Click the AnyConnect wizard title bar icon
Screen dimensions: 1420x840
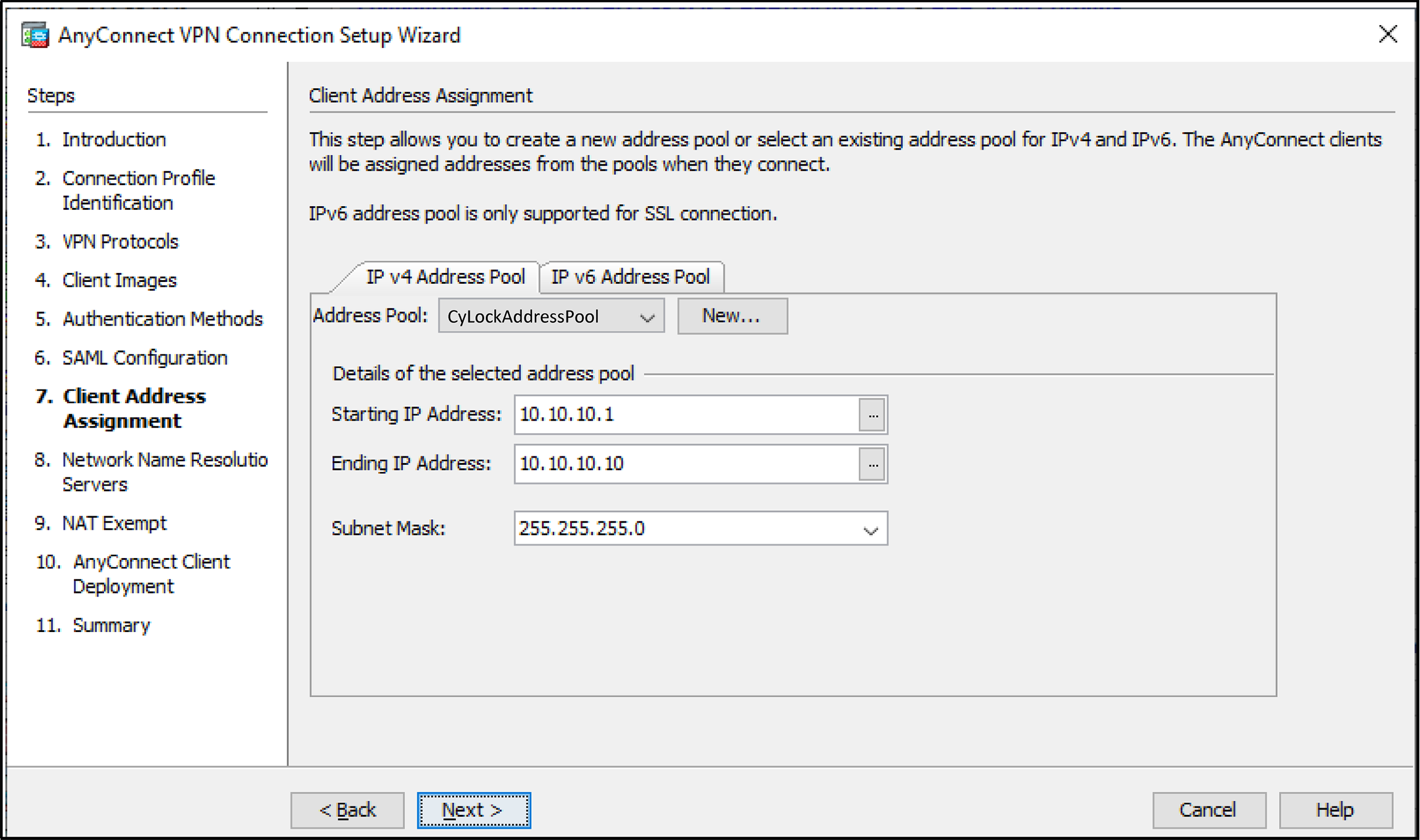pos(35,35)
